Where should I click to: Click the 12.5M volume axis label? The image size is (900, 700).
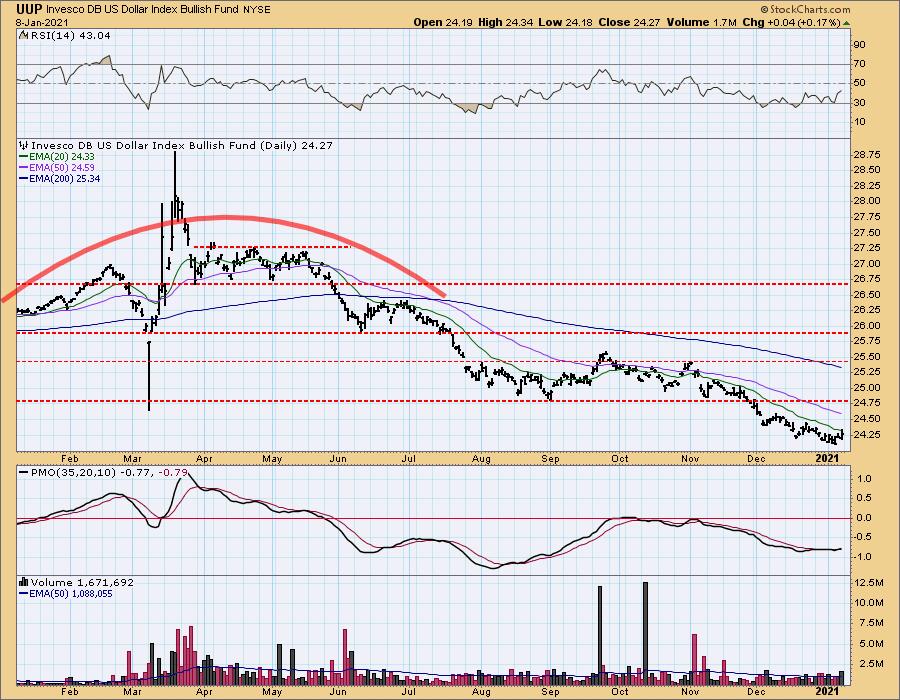pyautogui.click(x=868, y=583)
